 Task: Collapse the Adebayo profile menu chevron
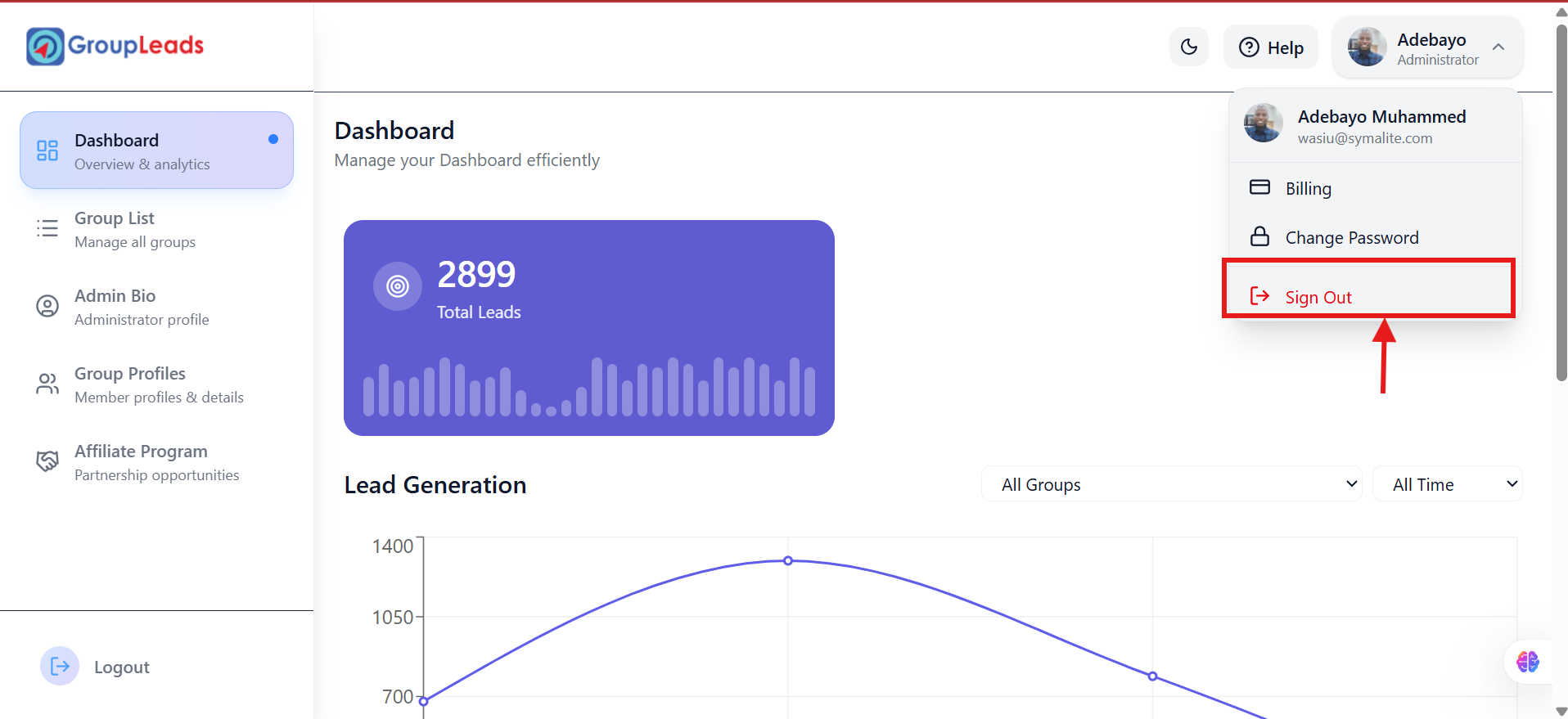click(1498, 47)
